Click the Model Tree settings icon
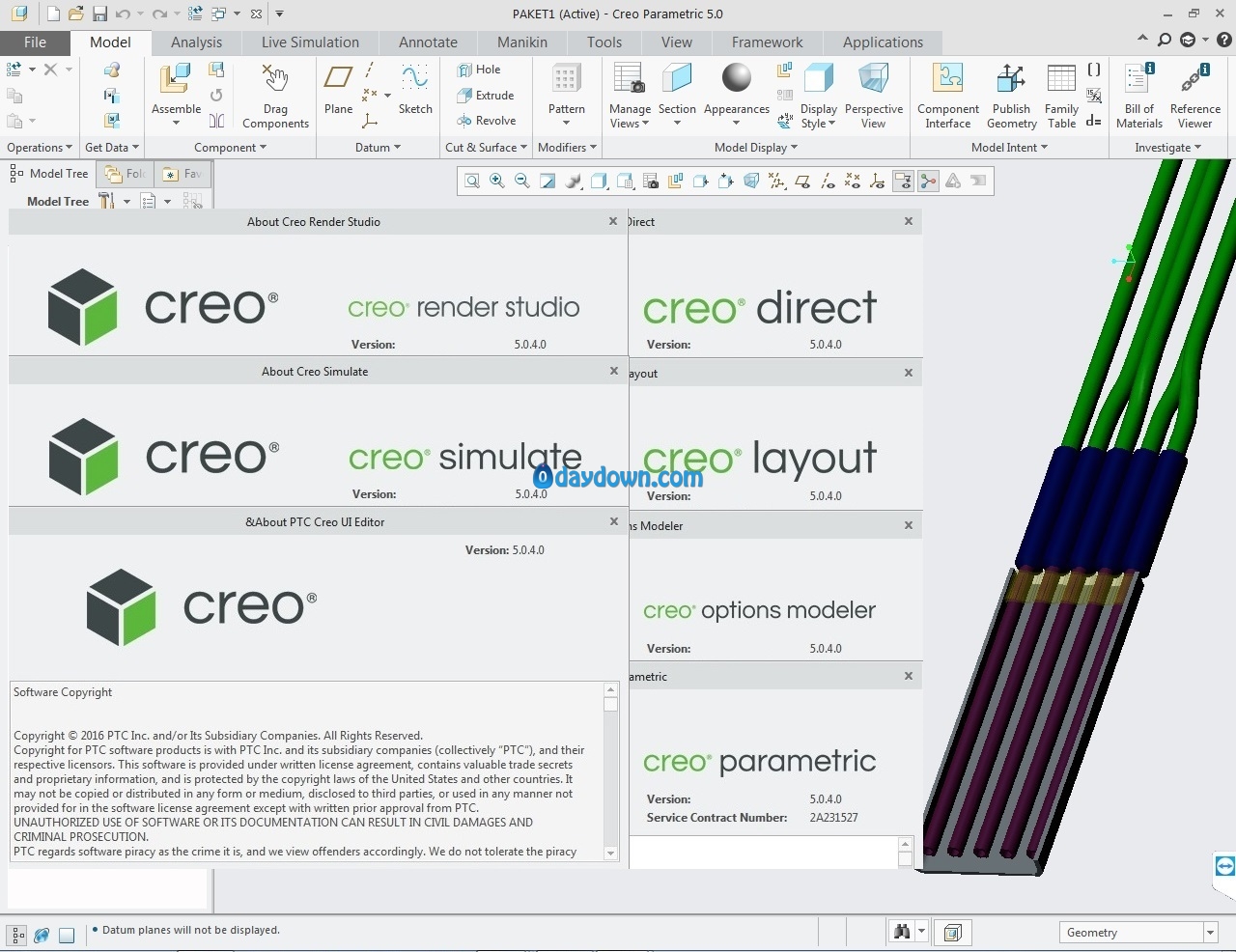Viewport: 1236px width, 952px height. click(106, 201)
